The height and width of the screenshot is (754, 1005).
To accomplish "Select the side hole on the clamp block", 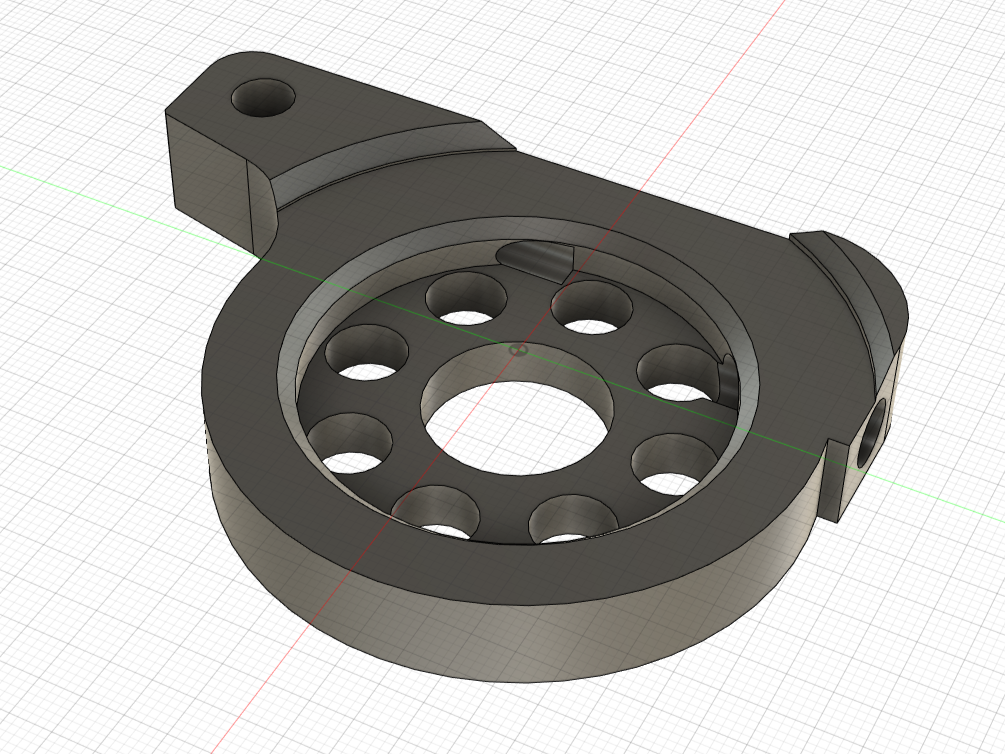I will (x=870, y=433).
